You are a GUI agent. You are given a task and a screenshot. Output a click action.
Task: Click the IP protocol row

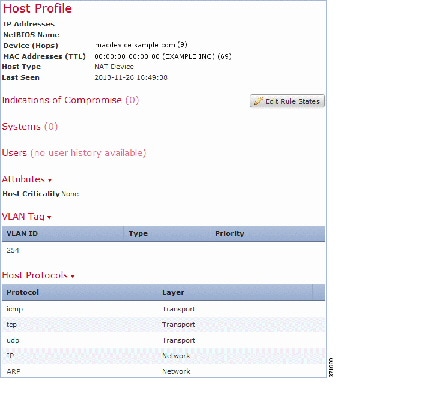[163, 356]
